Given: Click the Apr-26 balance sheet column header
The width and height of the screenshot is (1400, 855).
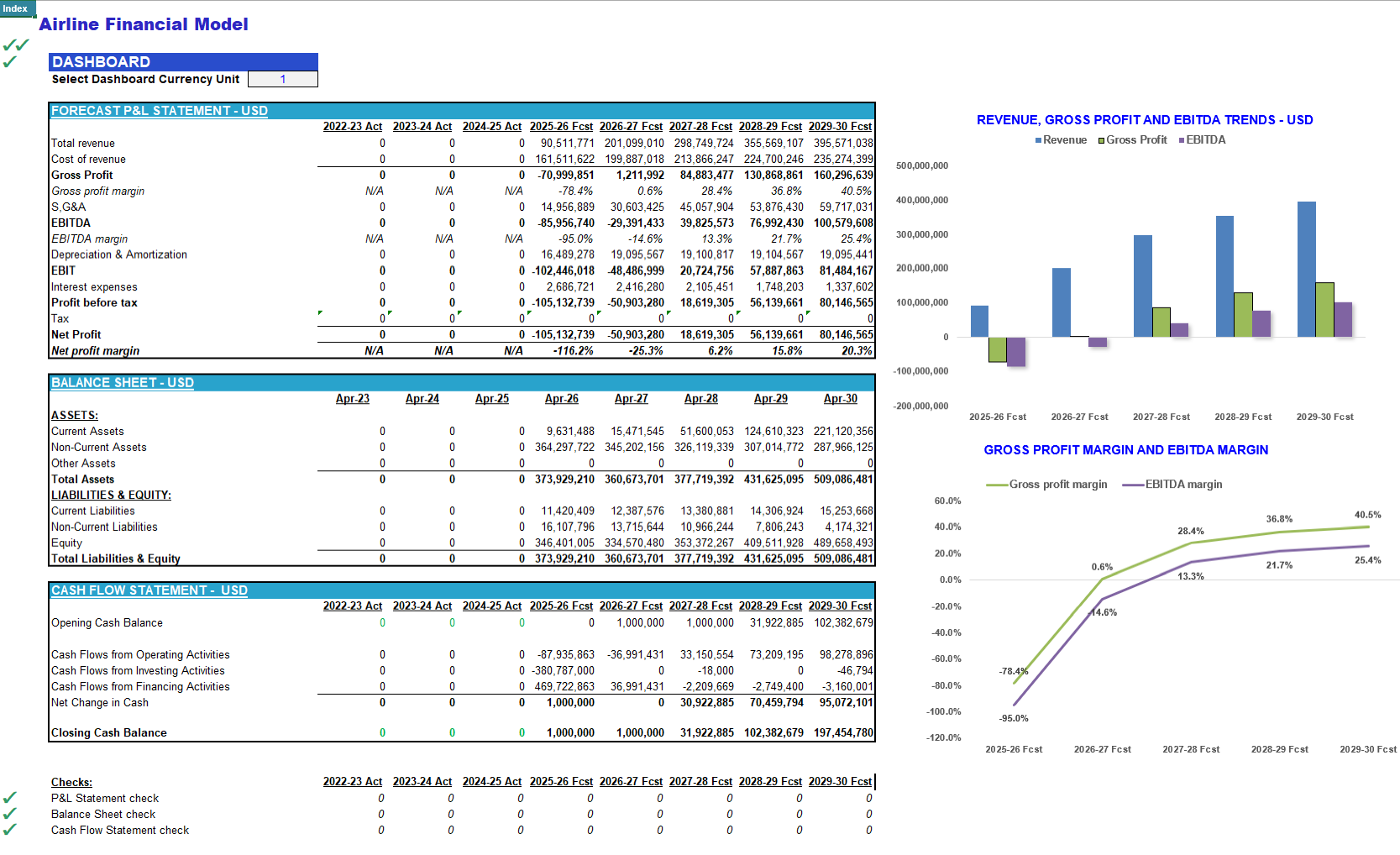Looking at the screenshot, I should point(561,399).
